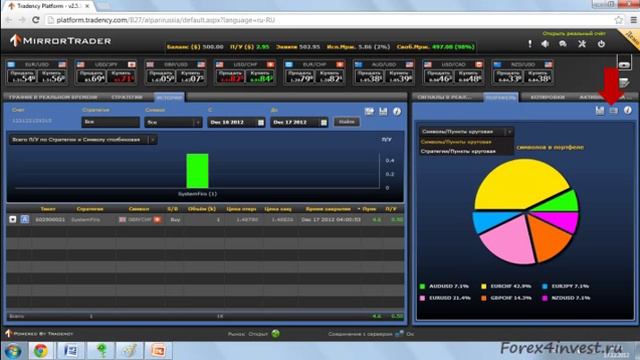
Task: Click the 'Dec 17 2012' to-date field
Action: pos(300,122)
